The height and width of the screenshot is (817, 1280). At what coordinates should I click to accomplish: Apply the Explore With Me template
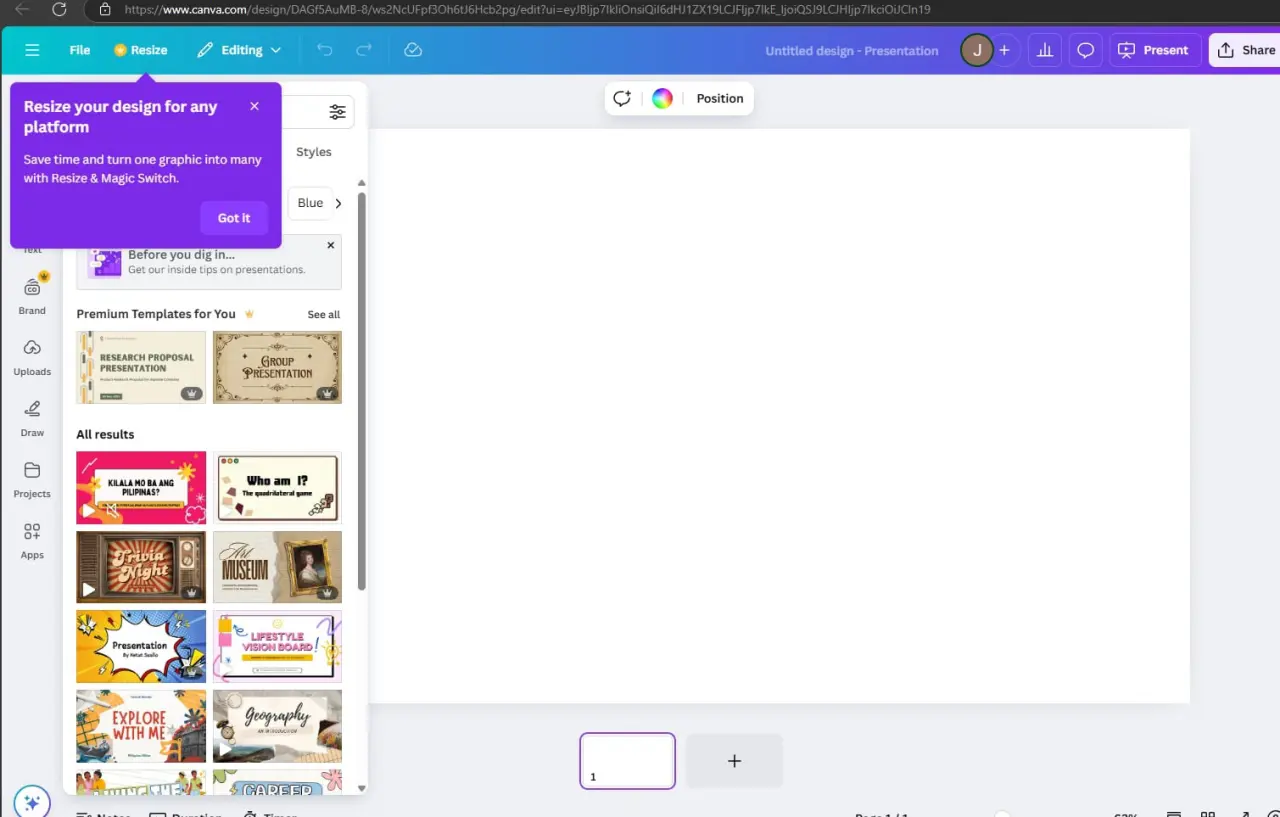coord(141,726)
